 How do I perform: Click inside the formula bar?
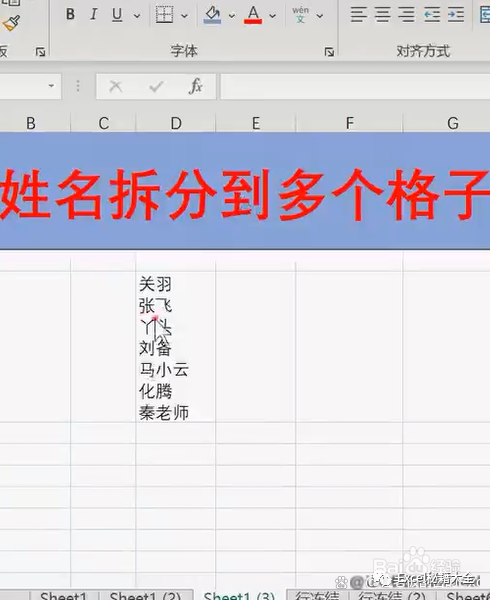355,86
